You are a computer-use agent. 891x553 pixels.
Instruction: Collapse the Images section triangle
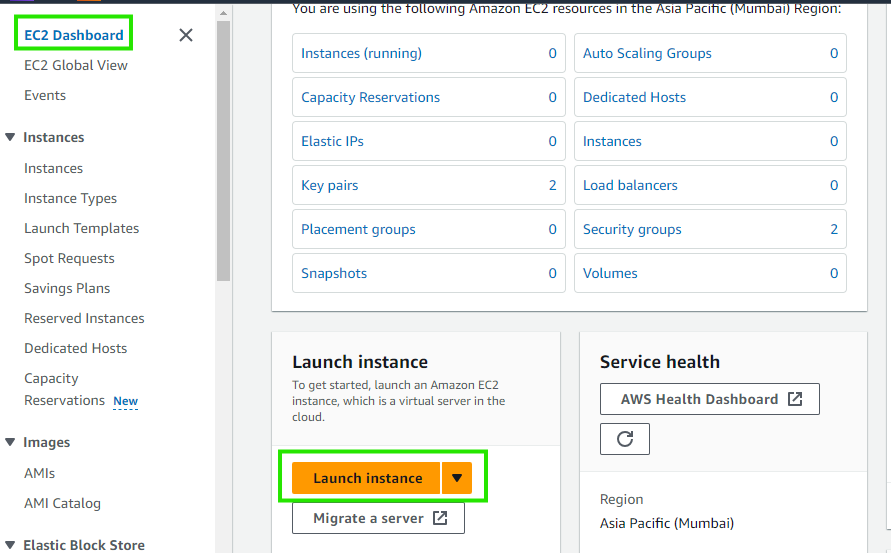tap(10, 442)
